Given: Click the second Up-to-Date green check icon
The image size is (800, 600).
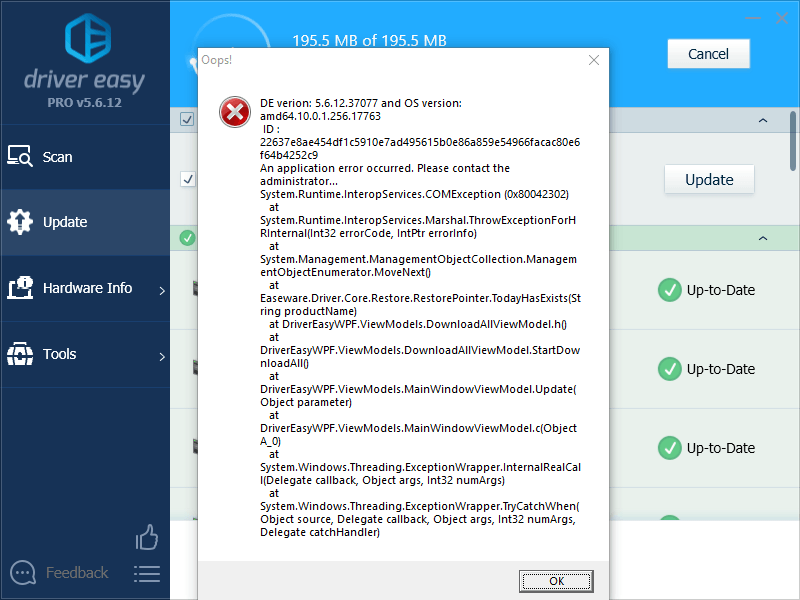Looking at the screenshot, I should pyautogui.click(x=670, y=369).
